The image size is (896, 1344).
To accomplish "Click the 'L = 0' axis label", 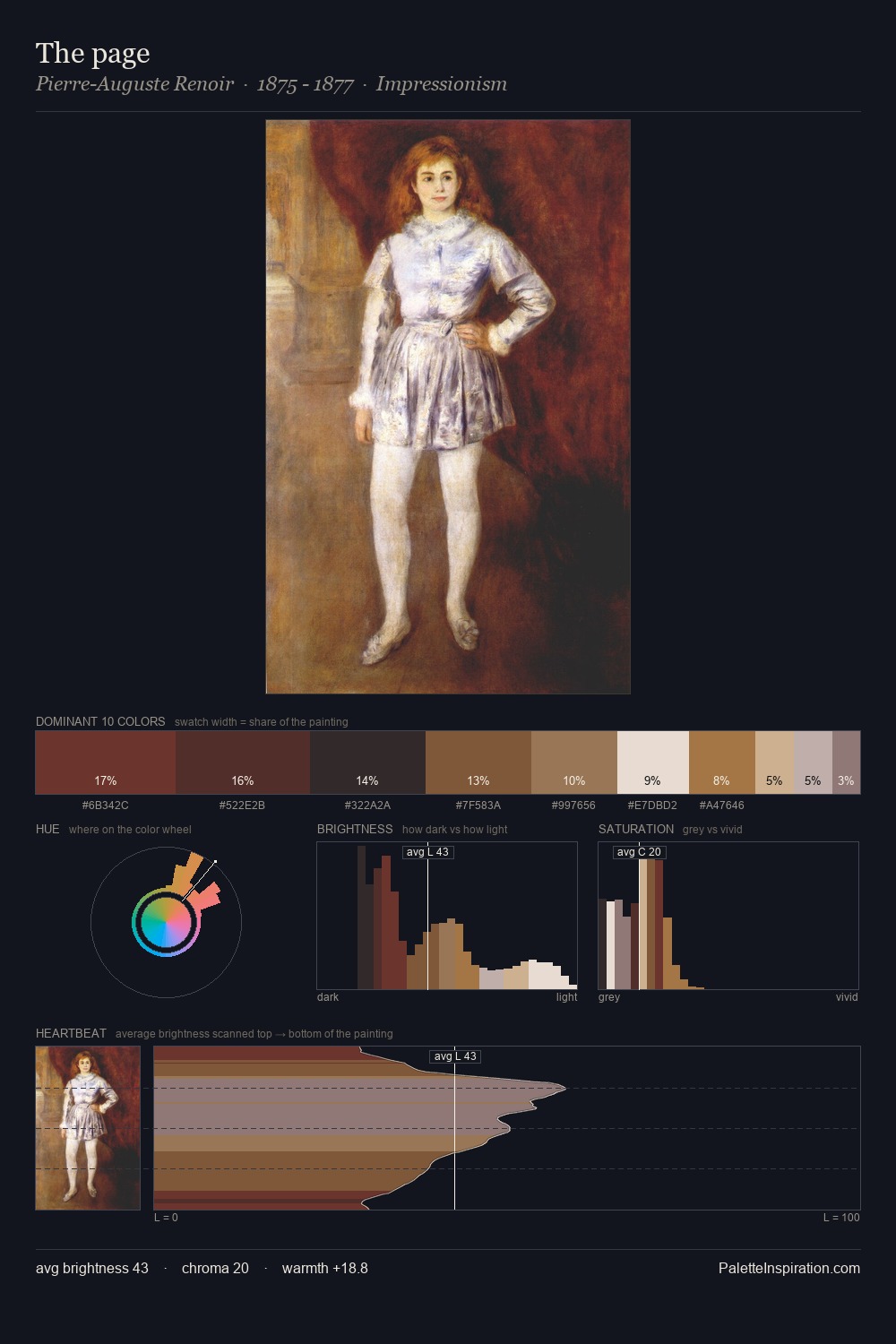I will [x=166, y=1218].
